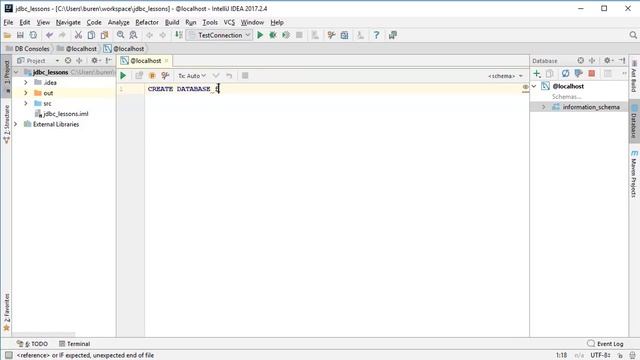Click in the SQL editor after CREATE DATABASE
Image resolution: width=640 pixels, height=360 pixels.
[218, 89]
